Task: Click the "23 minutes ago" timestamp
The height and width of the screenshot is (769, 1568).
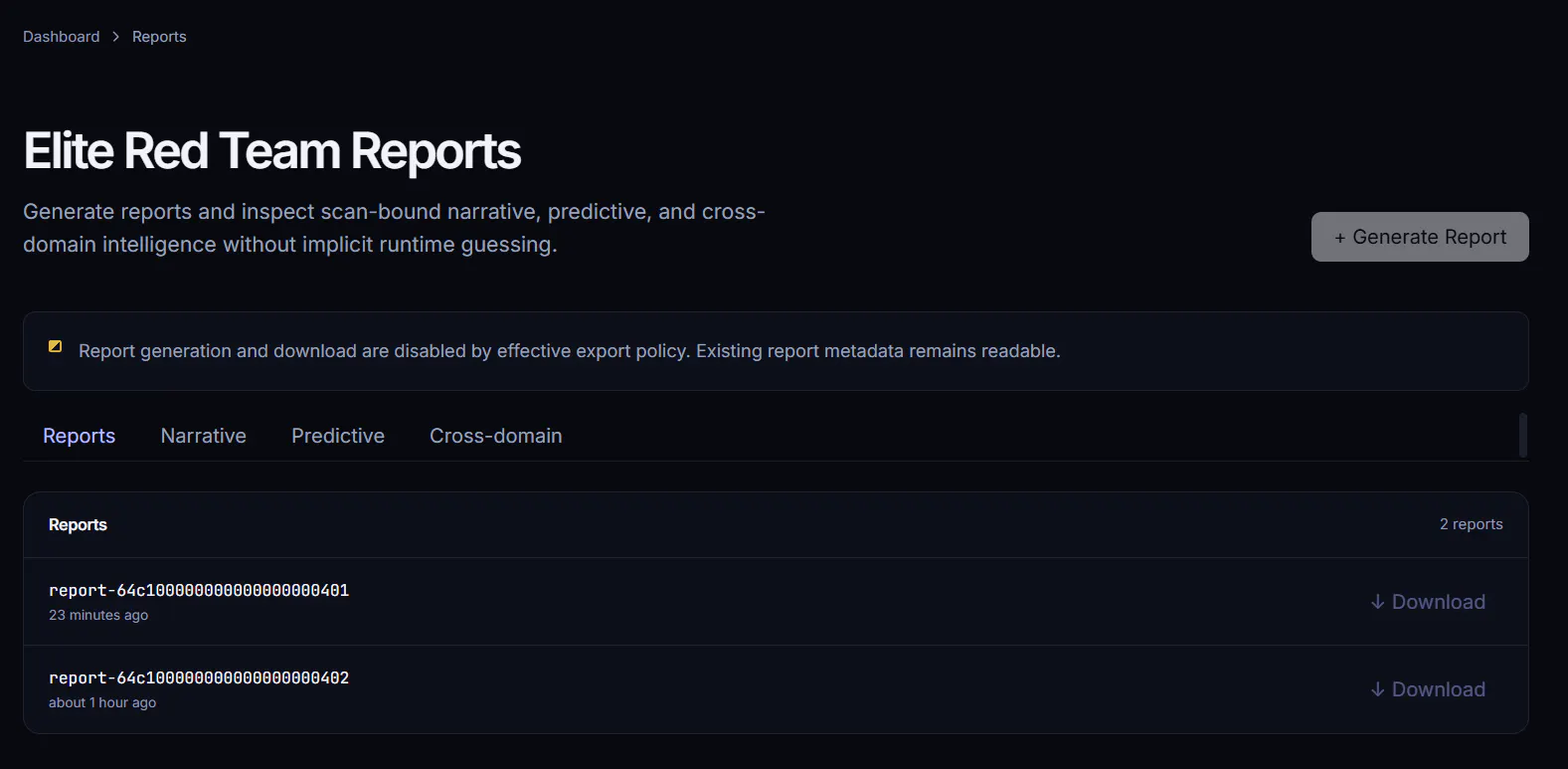Action: pyautogui.click(x=98, y=615)
